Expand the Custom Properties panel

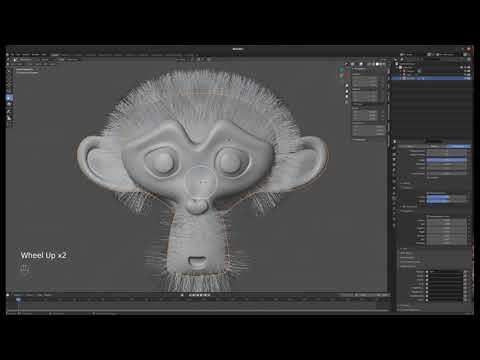[x=433, y=310]
